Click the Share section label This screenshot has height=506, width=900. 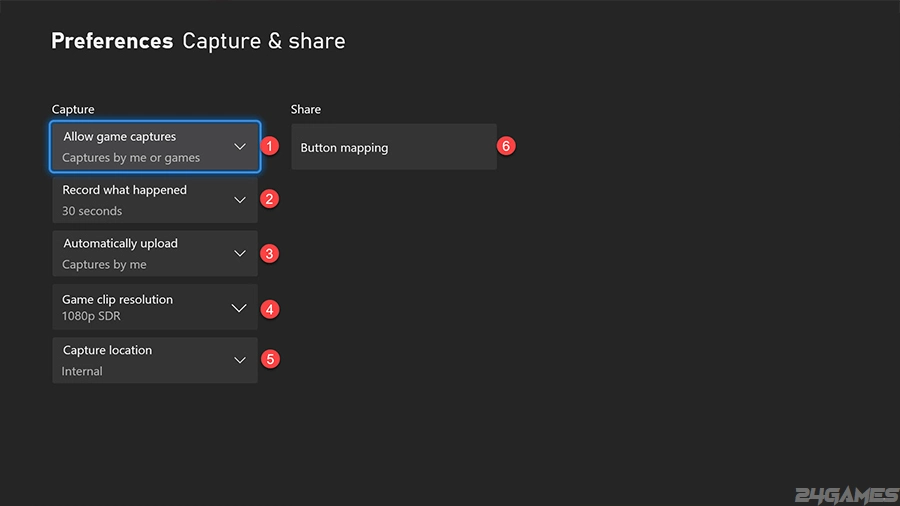pos(306,109)
